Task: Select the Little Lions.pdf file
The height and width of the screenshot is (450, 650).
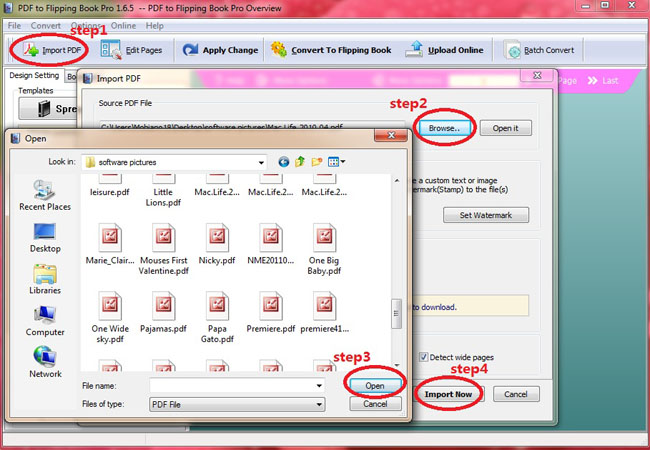Action: click(163, 191)
